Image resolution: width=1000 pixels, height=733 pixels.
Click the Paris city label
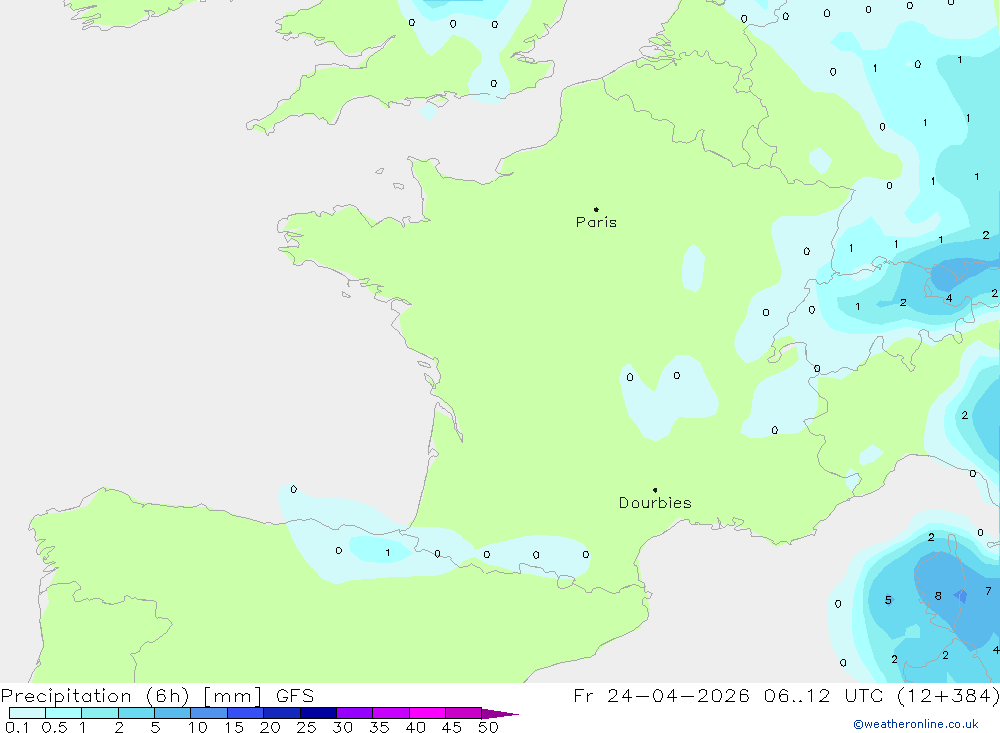596,222
